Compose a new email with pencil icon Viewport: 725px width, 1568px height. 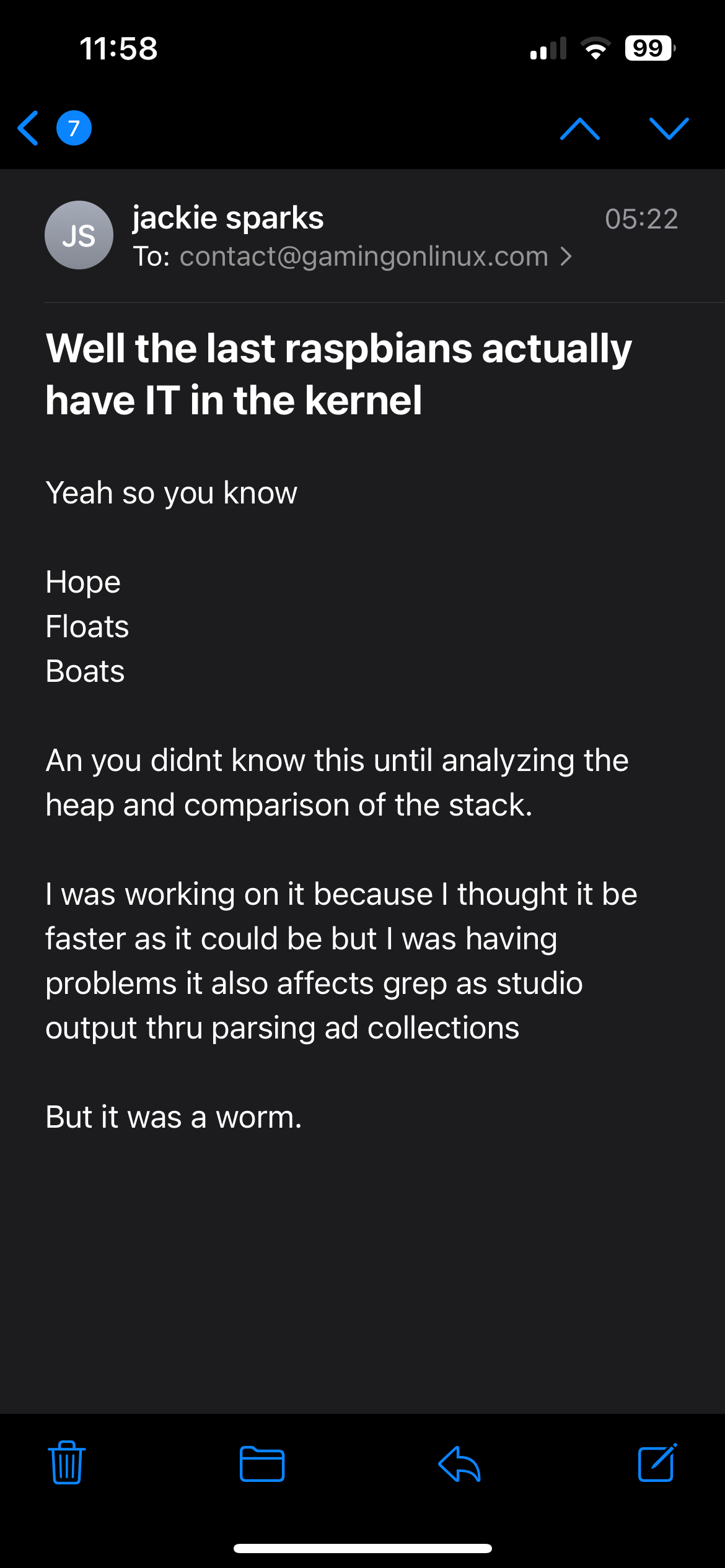coord(657,1463)
